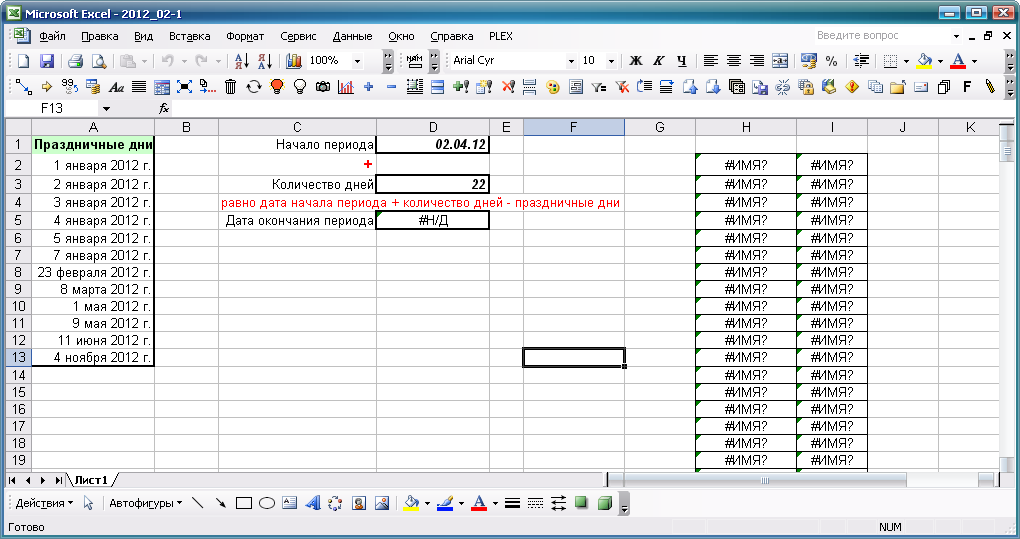This screenshot has height=539, width=1020.
Task: Toggle the select objects pointer tool
Action: pyautogui.click(x=88, y=503)
